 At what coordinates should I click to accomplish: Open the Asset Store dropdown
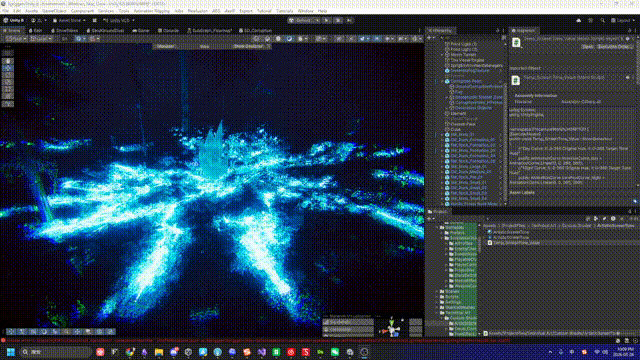click(69, 20)
